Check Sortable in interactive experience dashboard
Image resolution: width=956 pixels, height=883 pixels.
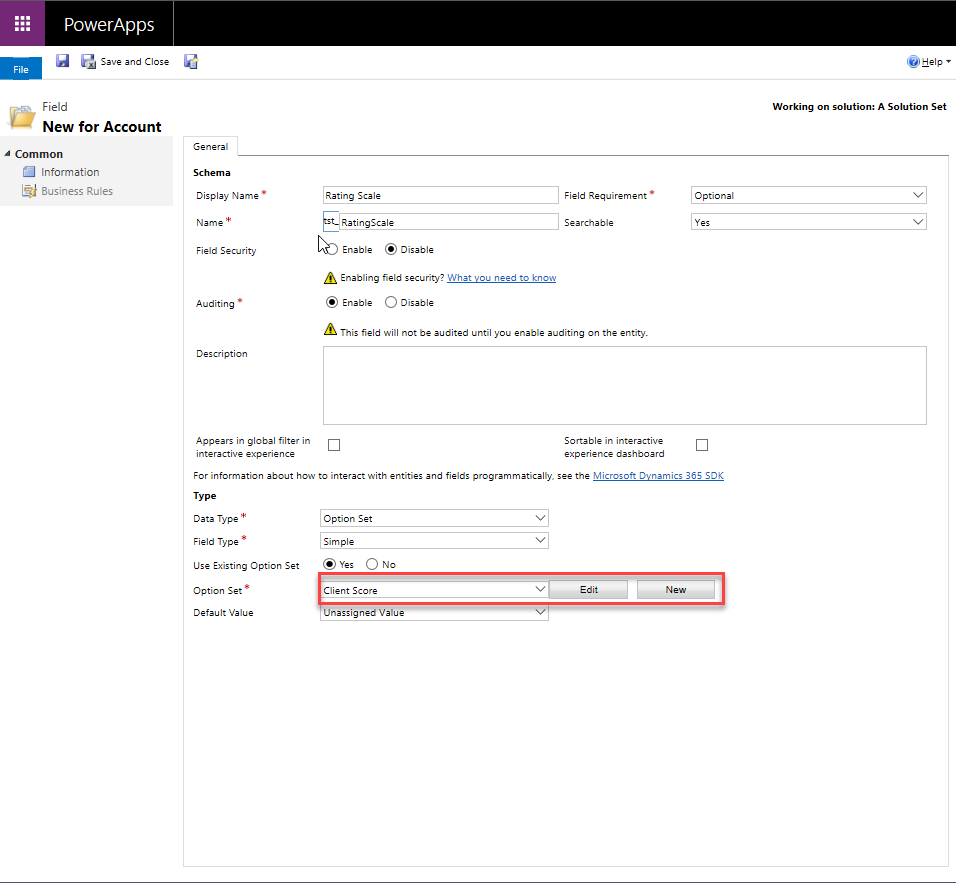pos(702,445)
